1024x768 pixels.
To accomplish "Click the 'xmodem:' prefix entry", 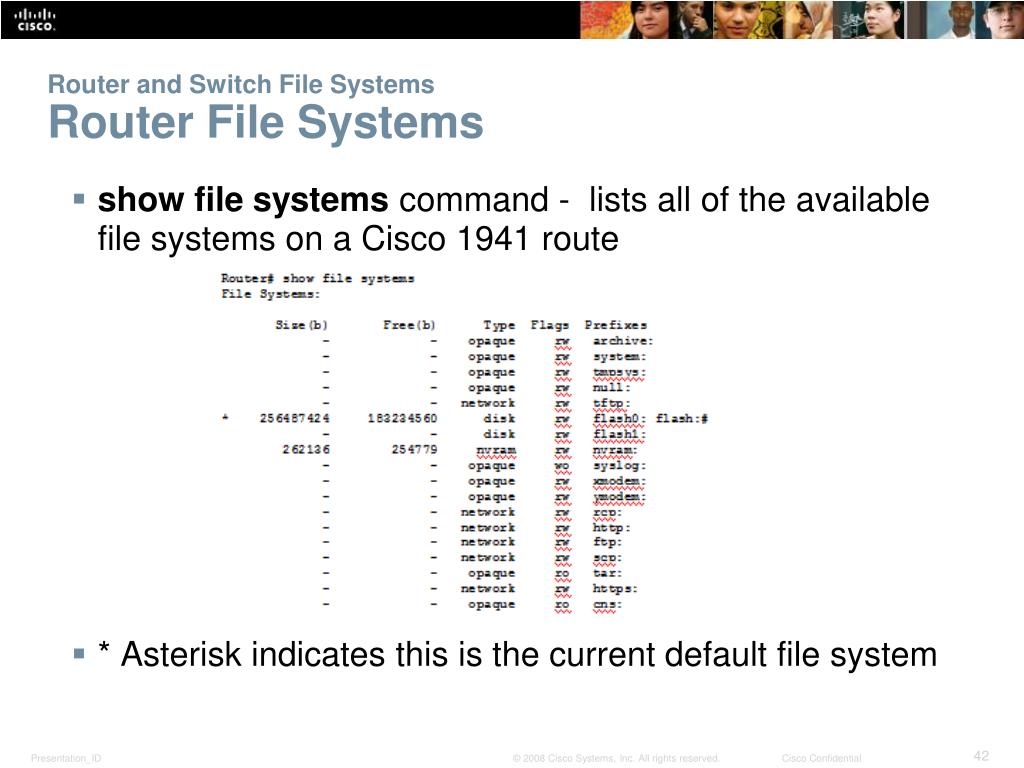I will click(619, 481).
